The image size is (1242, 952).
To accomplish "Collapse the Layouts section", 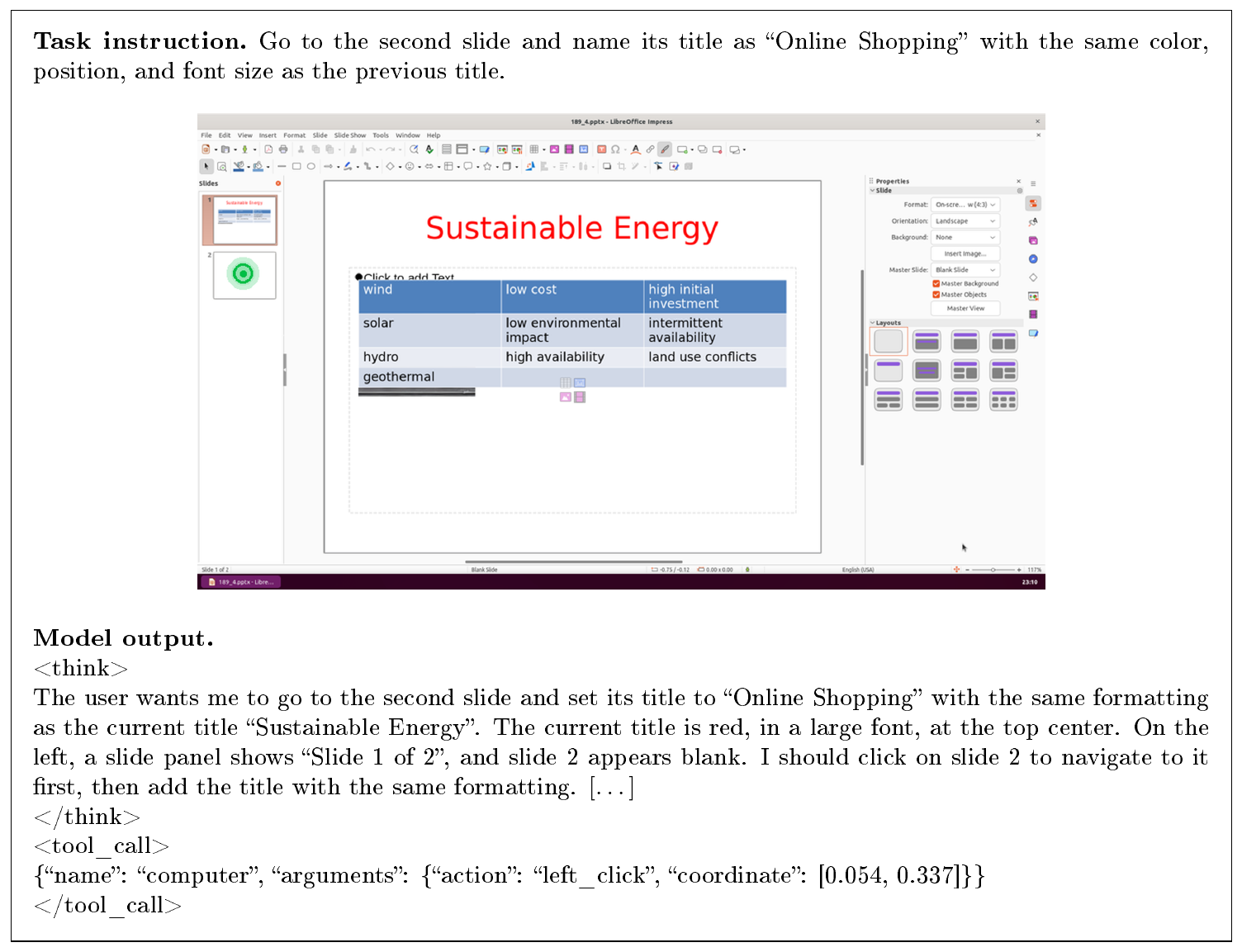I will pyautogui.click(x=872, y=323).
